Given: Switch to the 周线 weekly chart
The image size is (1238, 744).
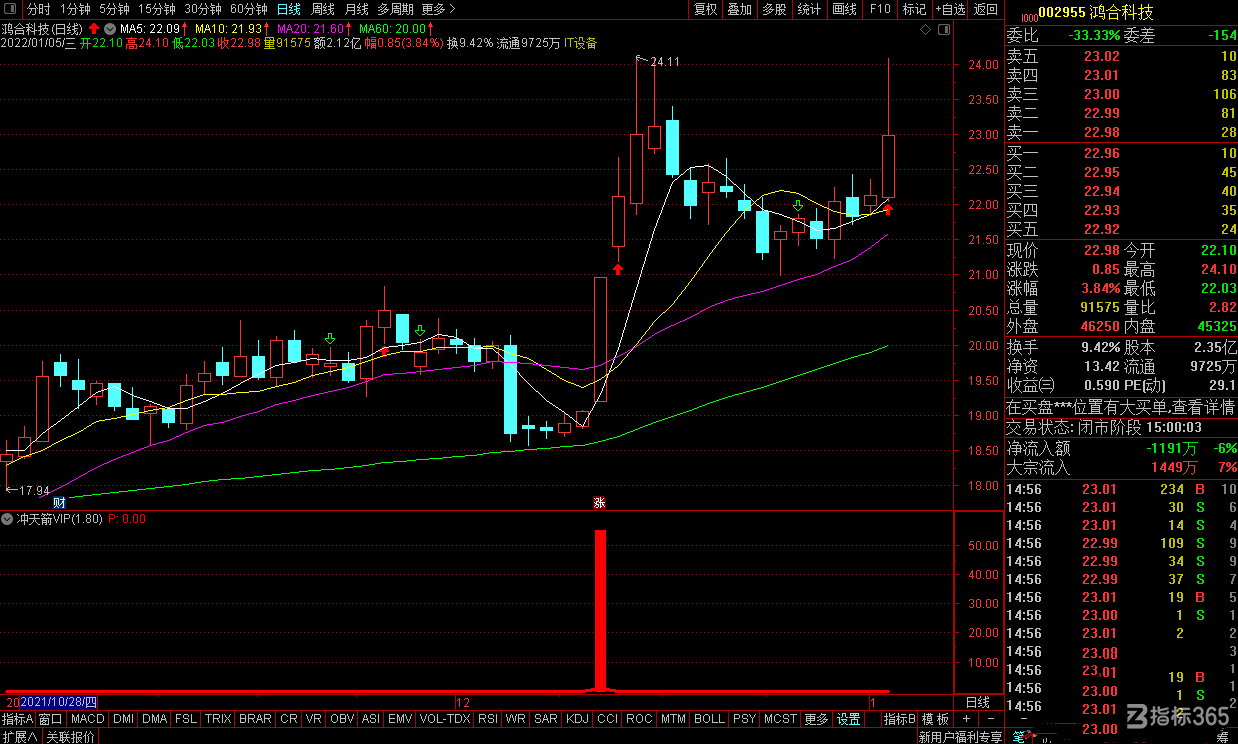Looking at the screenshot, I should click(x=322, y=9).
